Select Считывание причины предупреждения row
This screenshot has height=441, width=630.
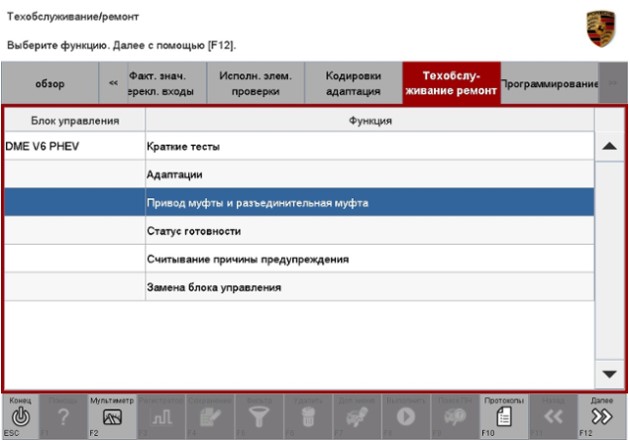(369, 260)
